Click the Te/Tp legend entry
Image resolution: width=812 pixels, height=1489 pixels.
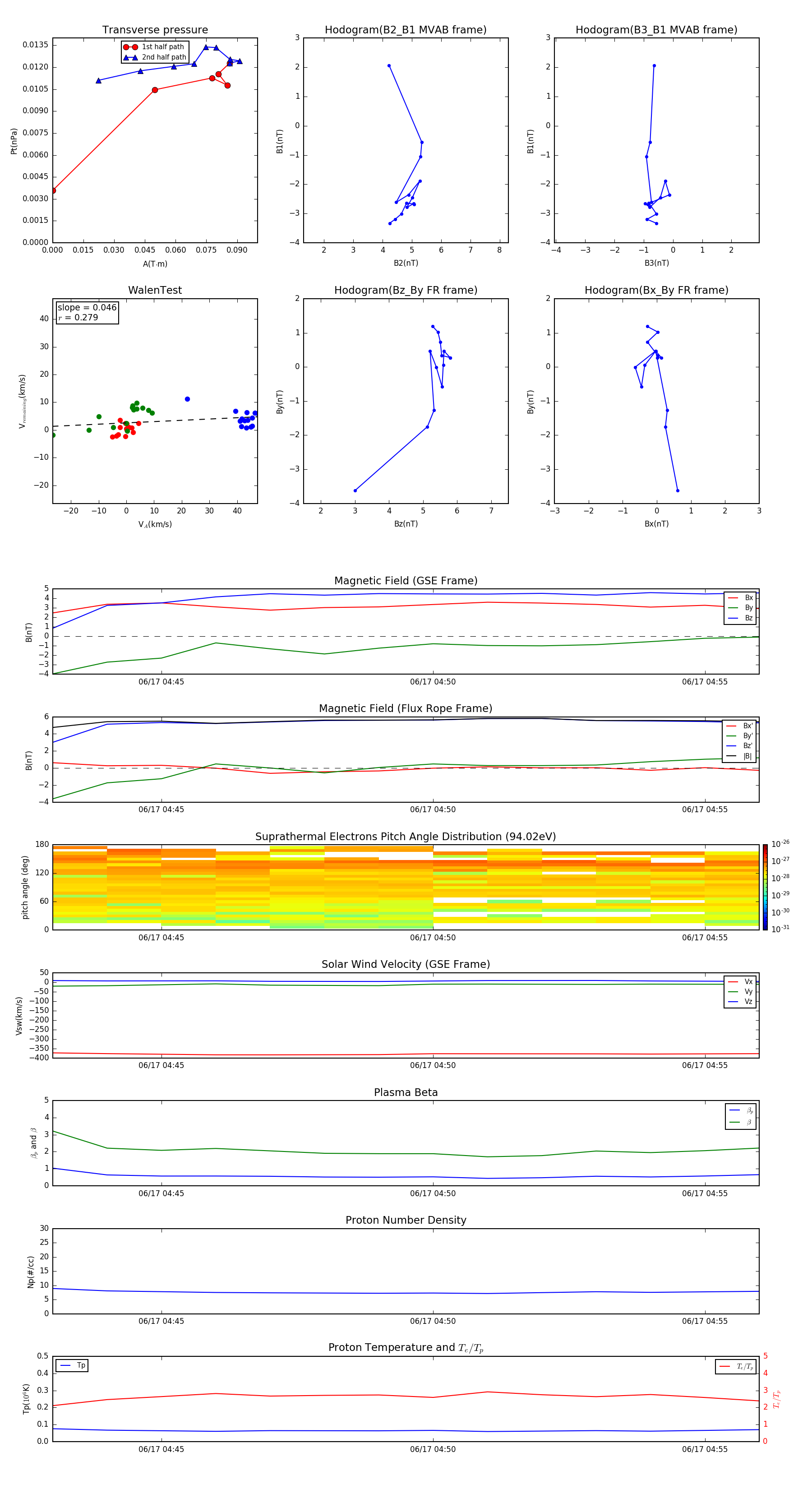[736, 1366]
